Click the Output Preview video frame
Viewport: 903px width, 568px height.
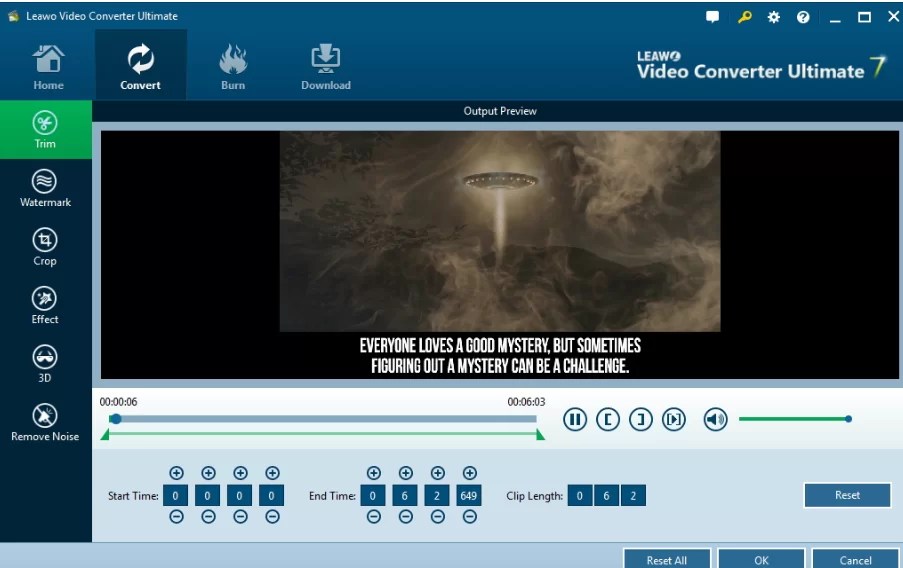point(500,255)
